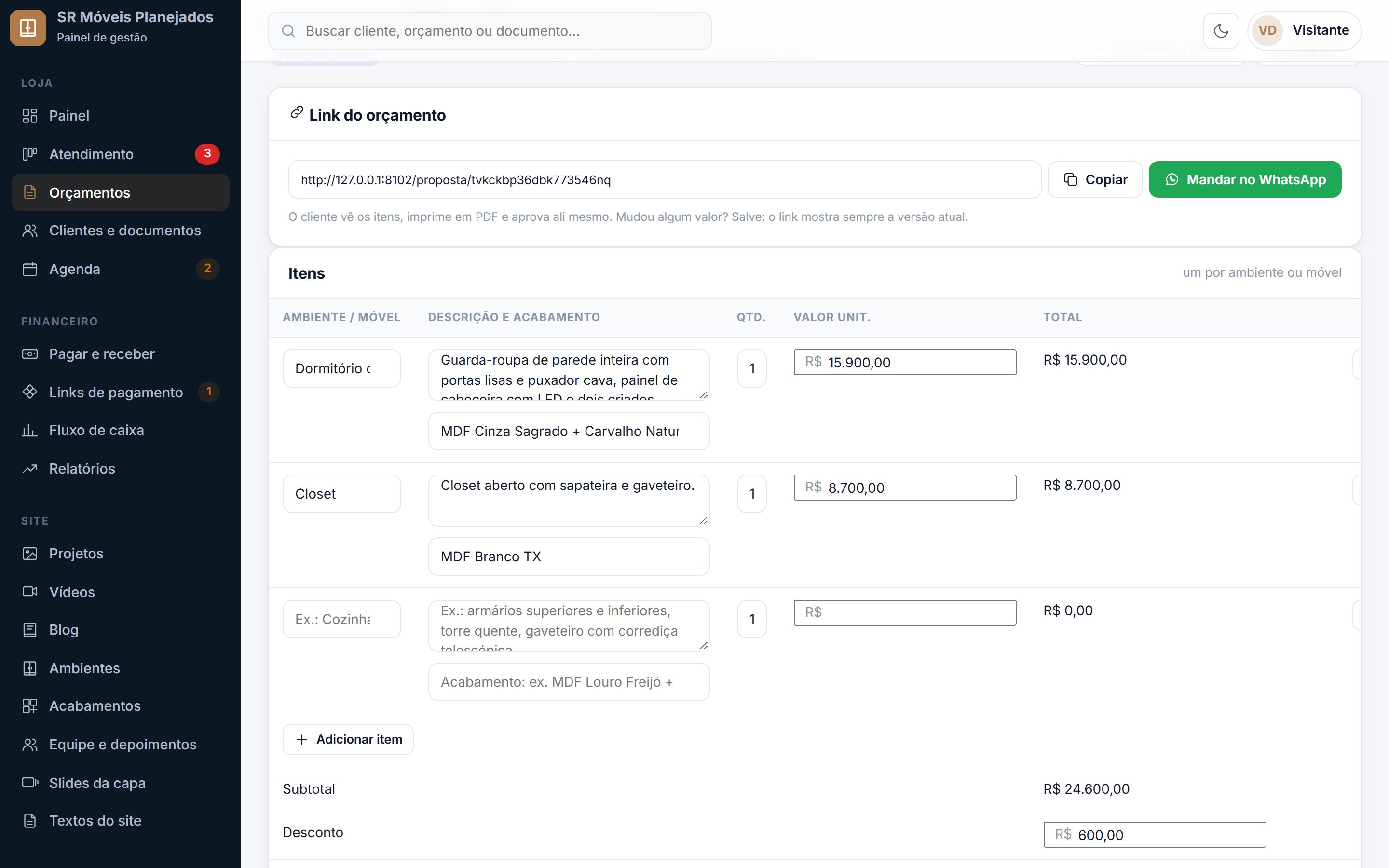Click the Acabamento placeholder field in empty row
The width and height of the screenshot is (1389, 868).
pos(569,682)
